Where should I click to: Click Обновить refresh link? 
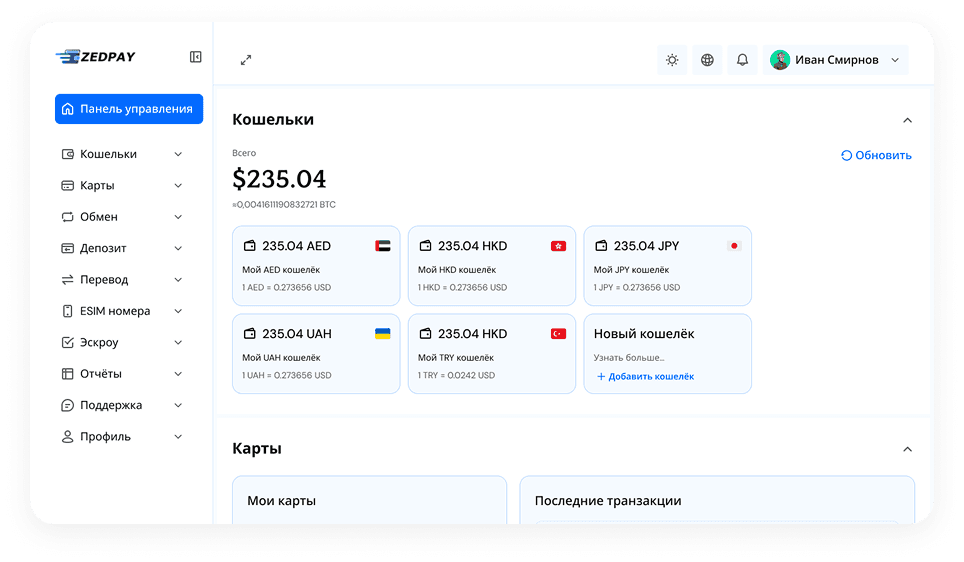(876, 156)
